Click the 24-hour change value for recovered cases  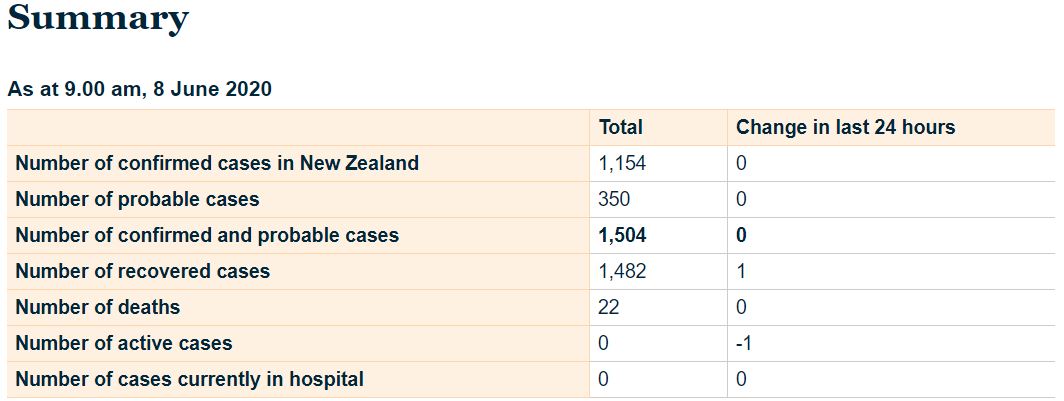point(741,271)
